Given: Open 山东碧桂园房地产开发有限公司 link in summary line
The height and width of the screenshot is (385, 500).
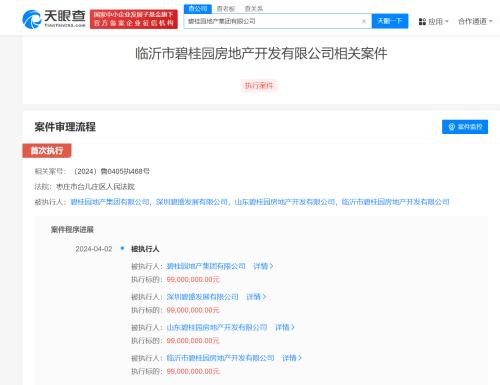Looking at the screenshot, I should 285,202.
